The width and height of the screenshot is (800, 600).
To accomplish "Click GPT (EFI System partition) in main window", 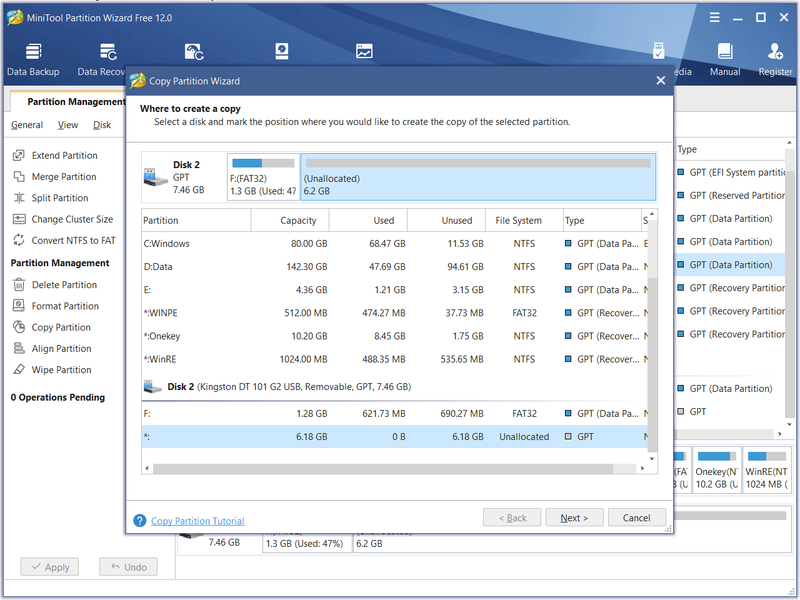I will click(x=732, y=172).
